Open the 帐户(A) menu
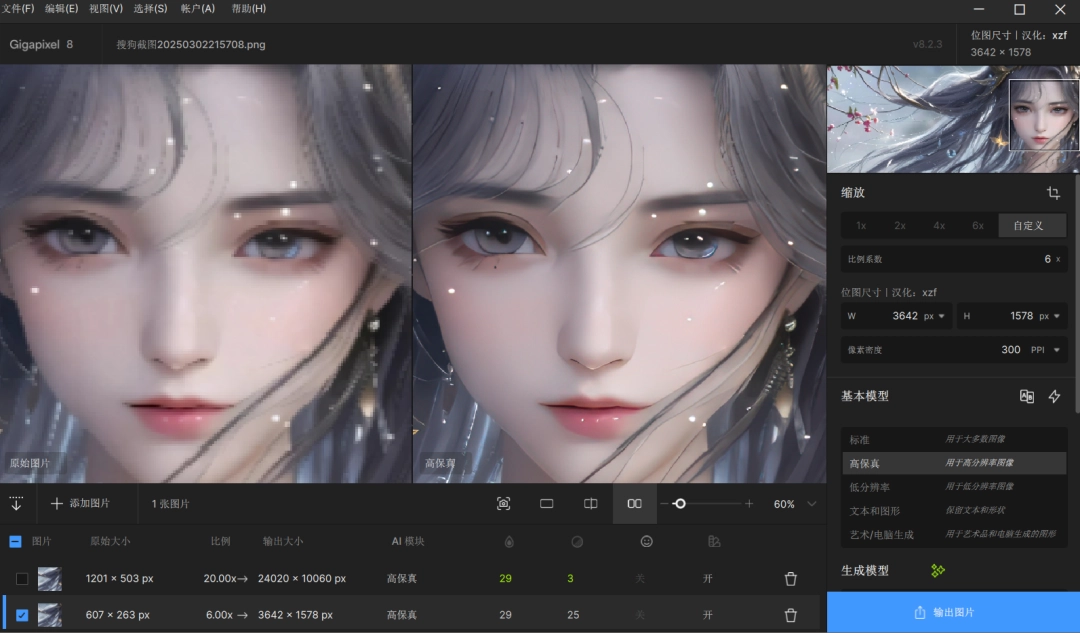Screen dimensions: 1080x633 [198, 8]
